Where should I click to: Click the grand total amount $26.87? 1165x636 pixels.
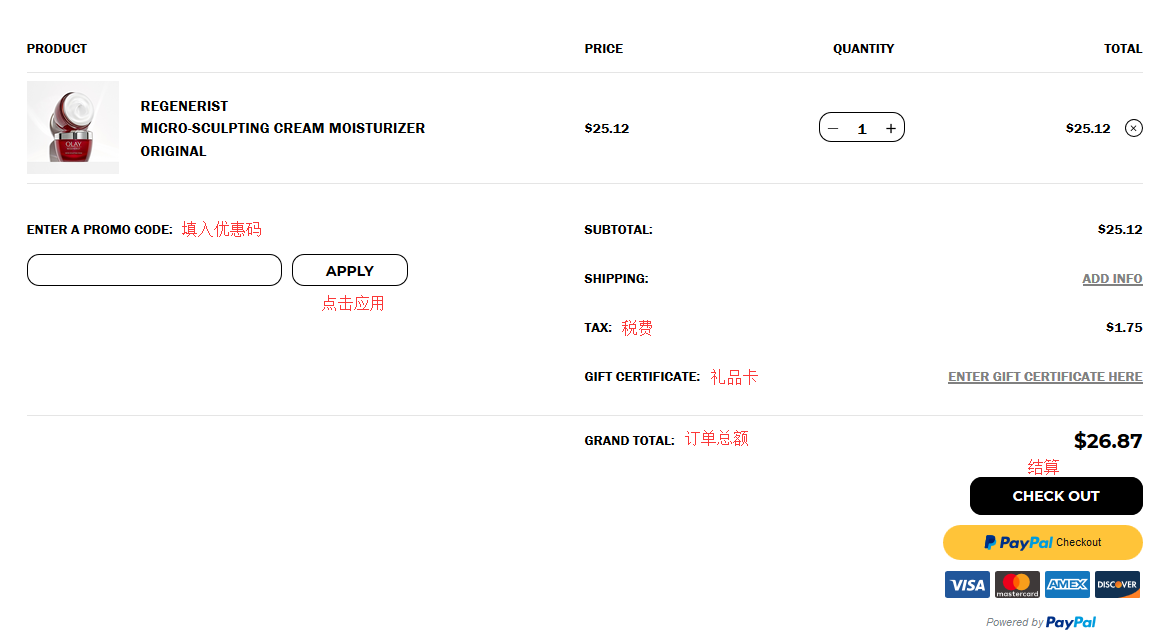1107,441
